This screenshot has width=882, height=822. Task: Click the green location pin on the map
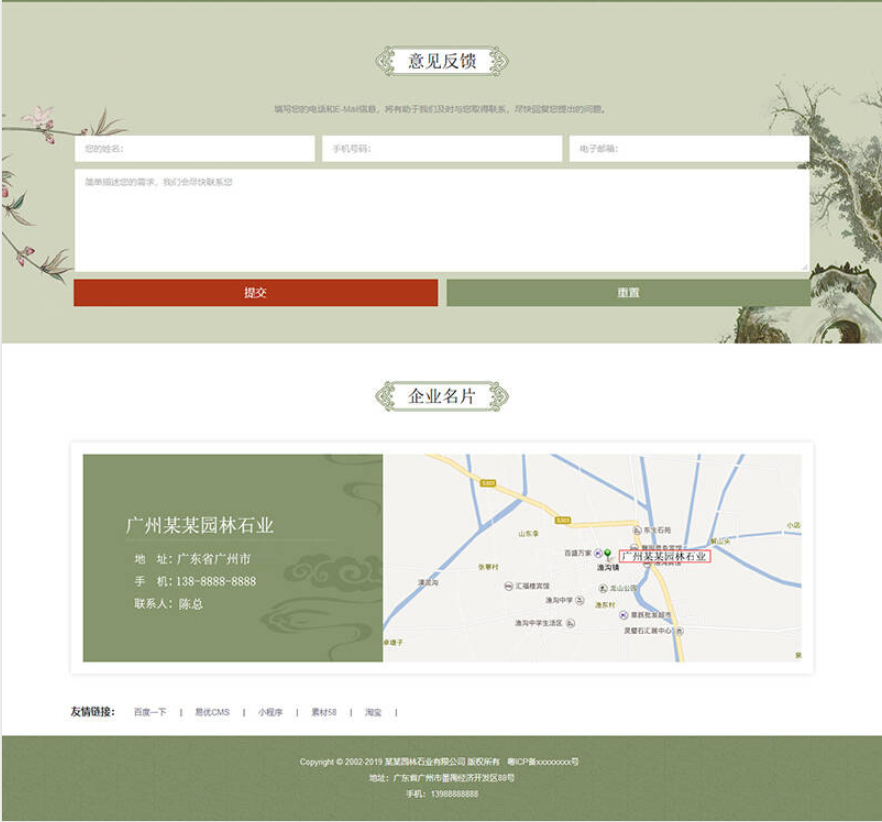[x=608, y=554]
